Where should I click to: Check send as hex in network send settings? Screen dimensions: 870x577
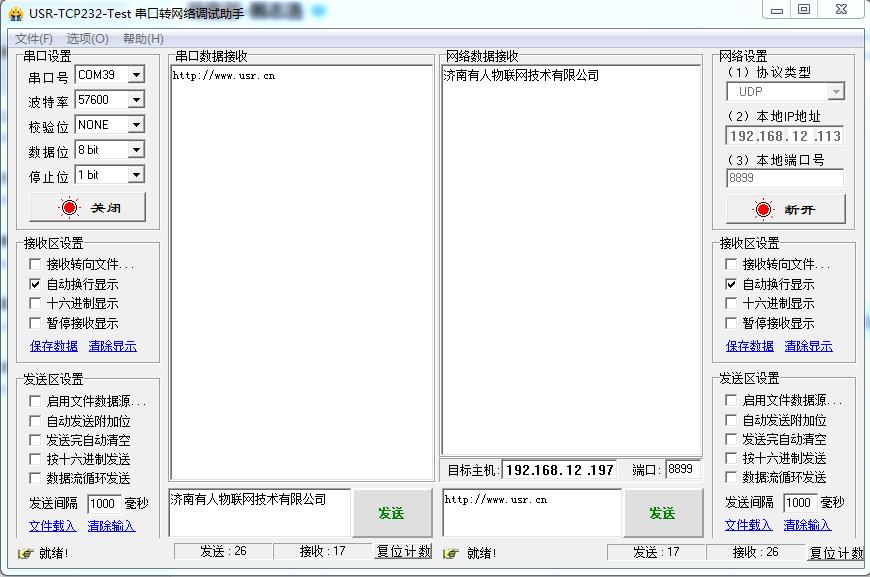click(732, 459)
